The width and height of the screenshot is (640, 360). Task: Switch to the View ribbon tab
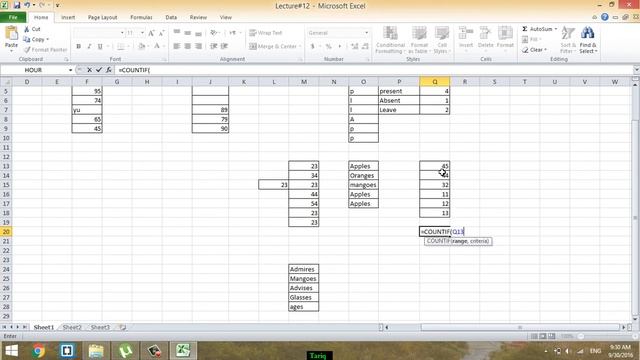pos(225,18)
